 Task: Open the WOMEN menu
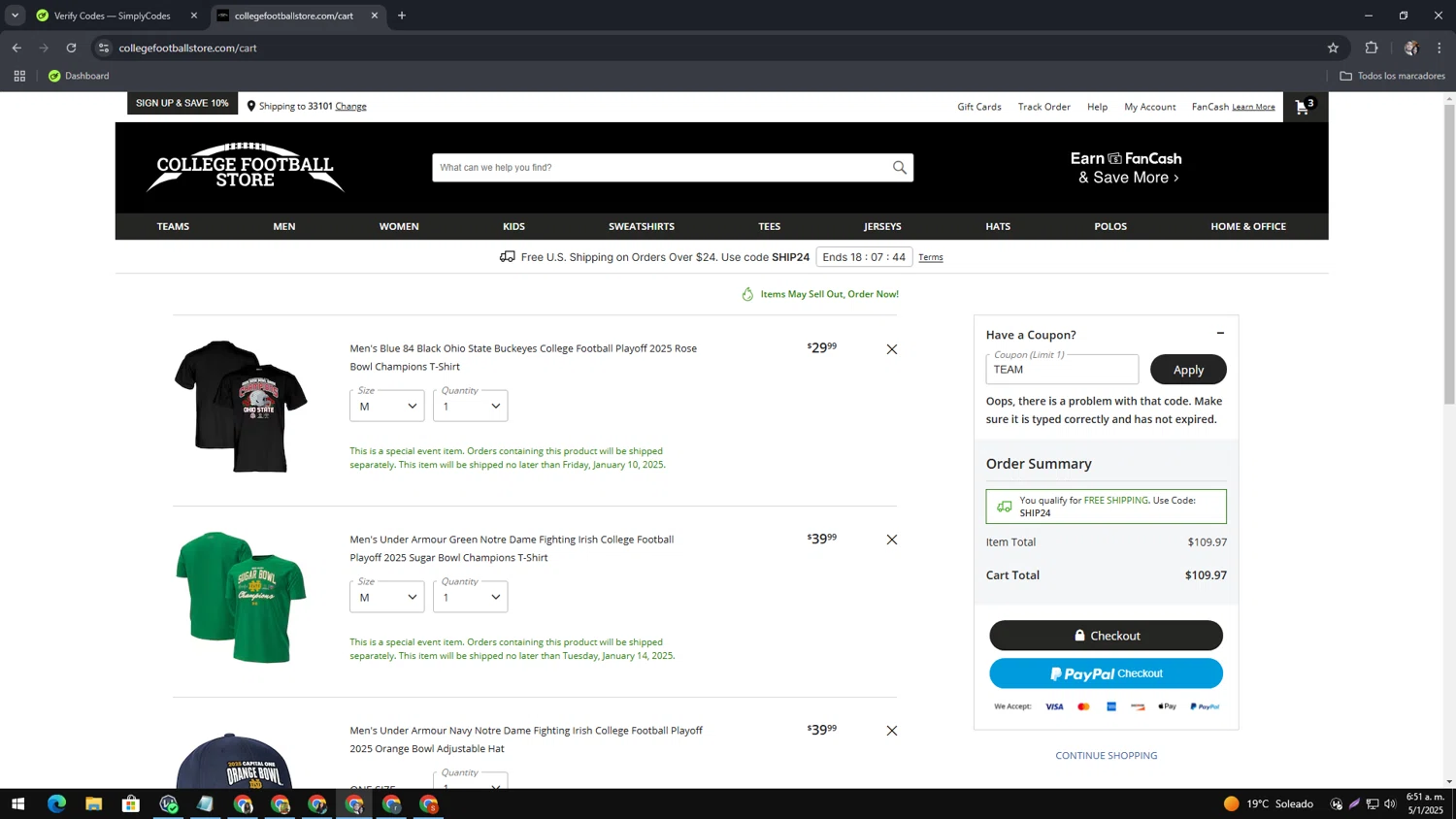pos(399,226)
